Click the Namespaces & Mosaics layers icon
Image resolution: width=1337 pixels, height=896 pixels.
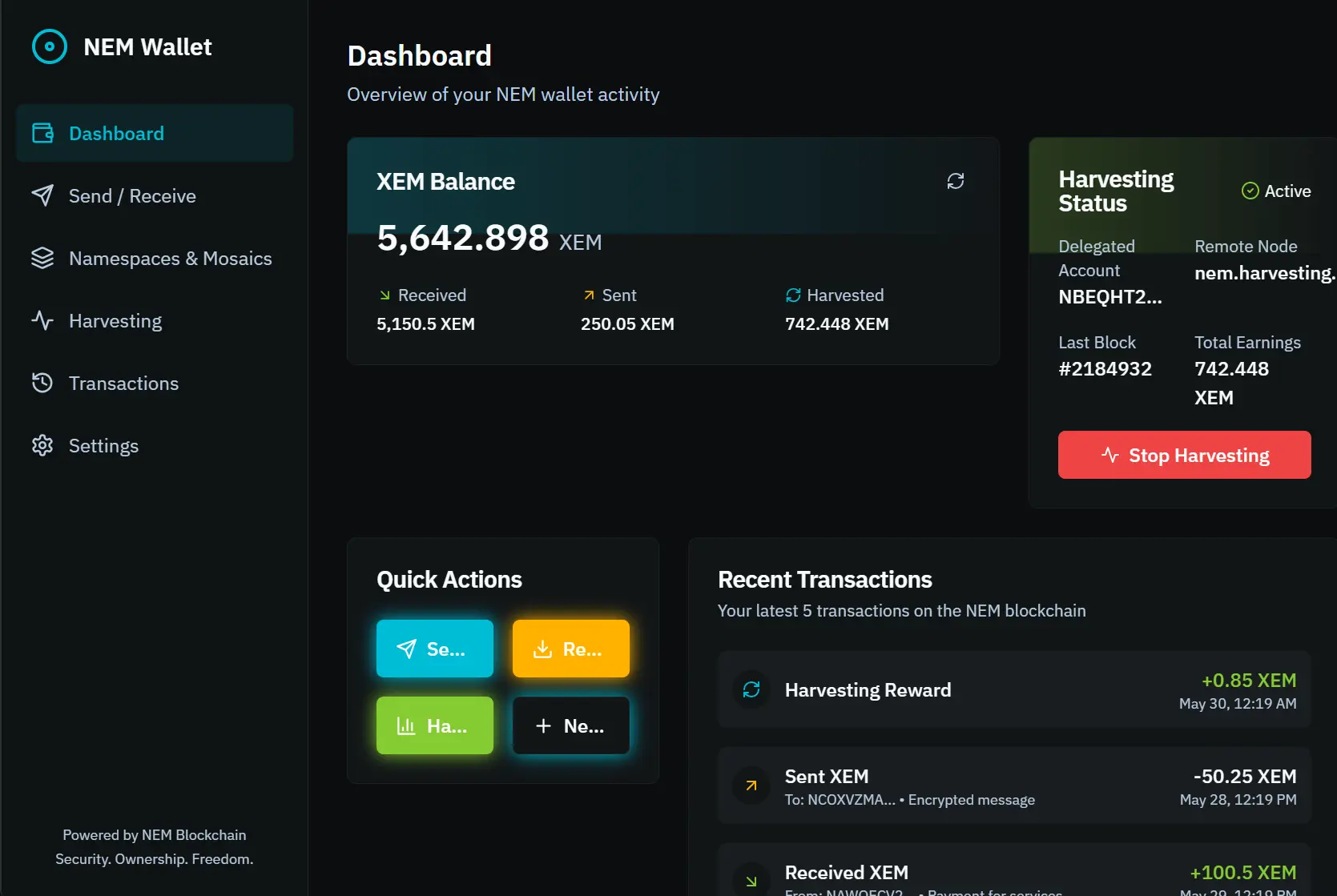point(42,258)
